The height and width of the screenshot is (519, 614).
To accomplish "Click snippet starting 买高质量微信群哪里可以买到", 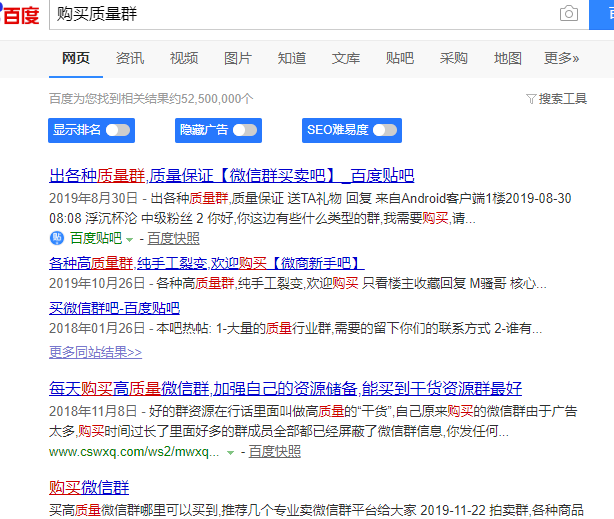I will coord(316,510).
